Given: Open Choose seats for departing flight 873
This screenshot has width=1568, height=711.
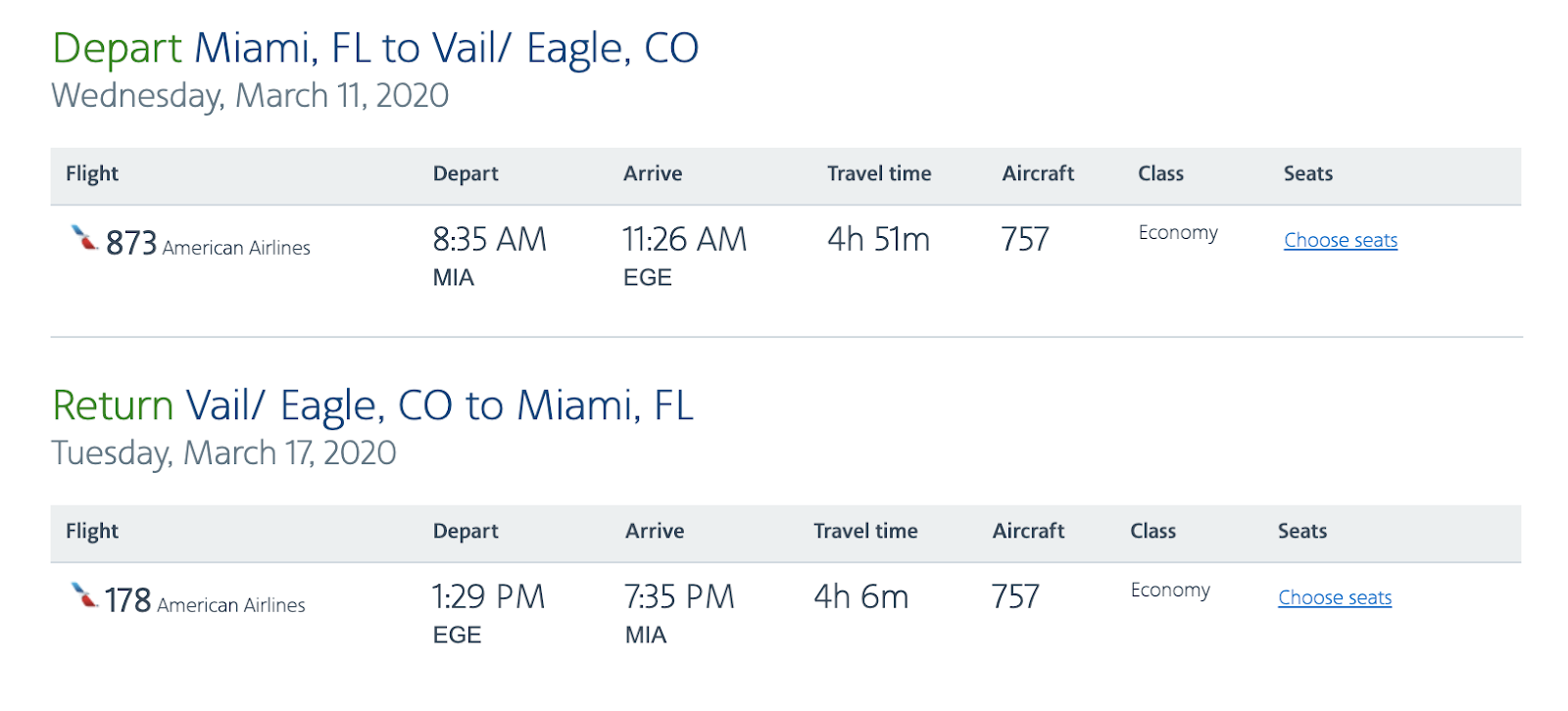Looking at the screenshot, I should click(x=1340, y=240).
